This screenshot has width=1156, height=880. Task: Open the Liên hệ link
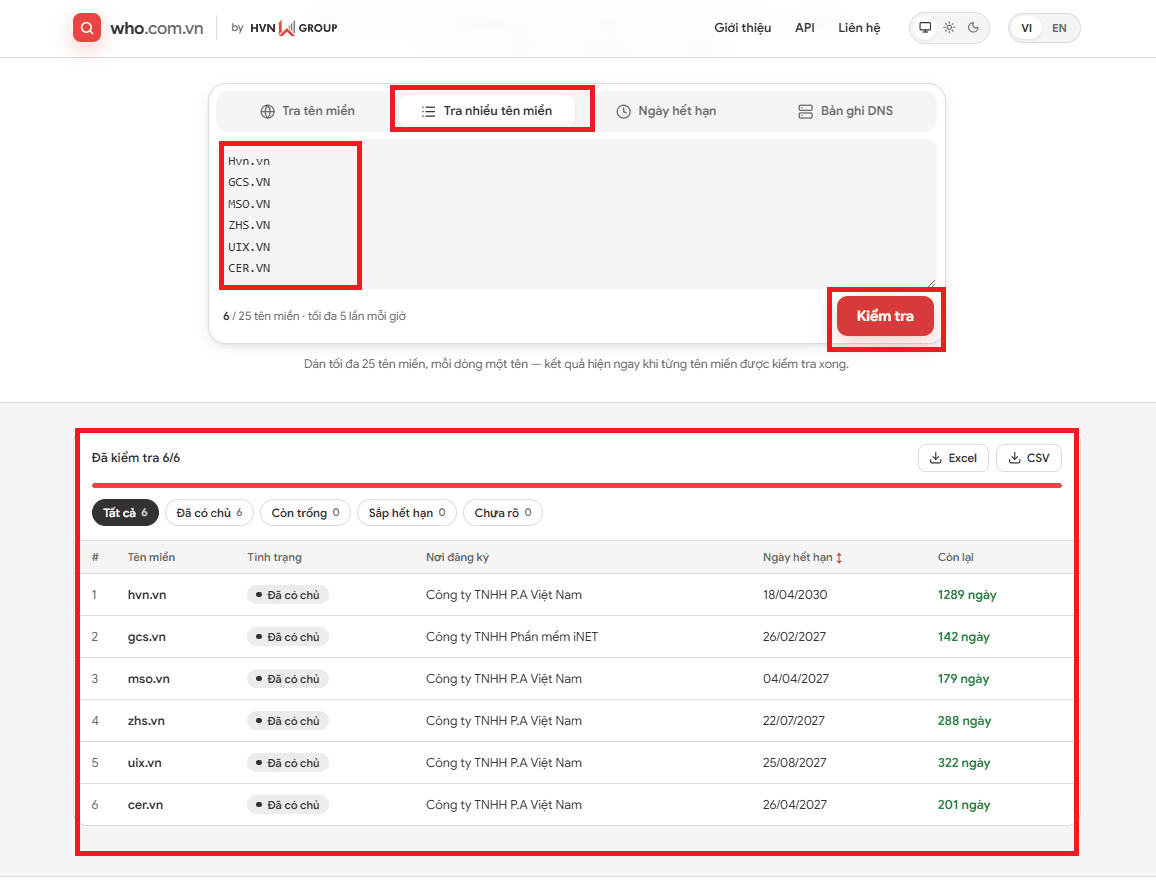point(859,28)
